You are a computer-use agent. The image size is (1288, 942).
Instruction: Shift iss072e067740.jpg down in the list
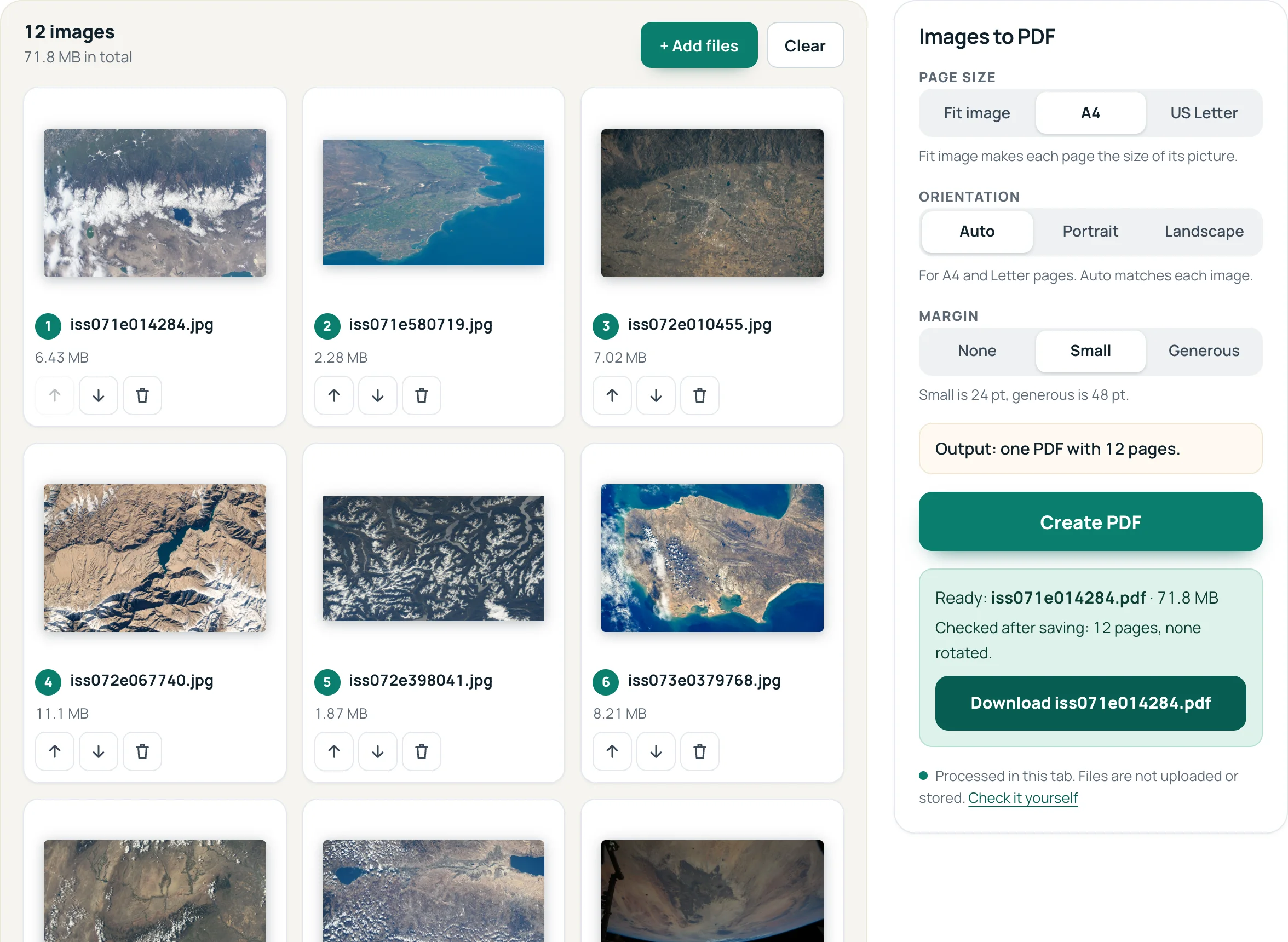point(98,751)
